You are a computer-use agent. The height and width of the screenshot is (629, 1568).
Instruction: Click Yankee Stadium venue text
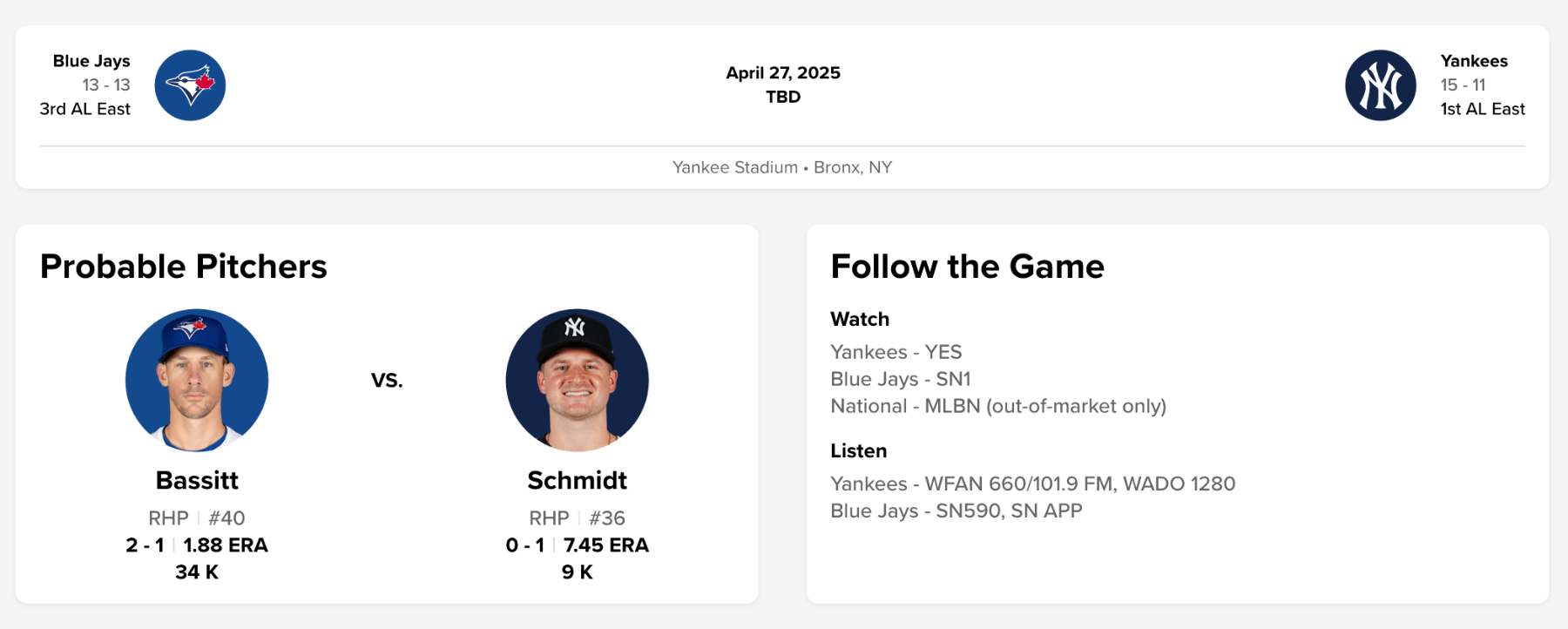click(734, 167)
